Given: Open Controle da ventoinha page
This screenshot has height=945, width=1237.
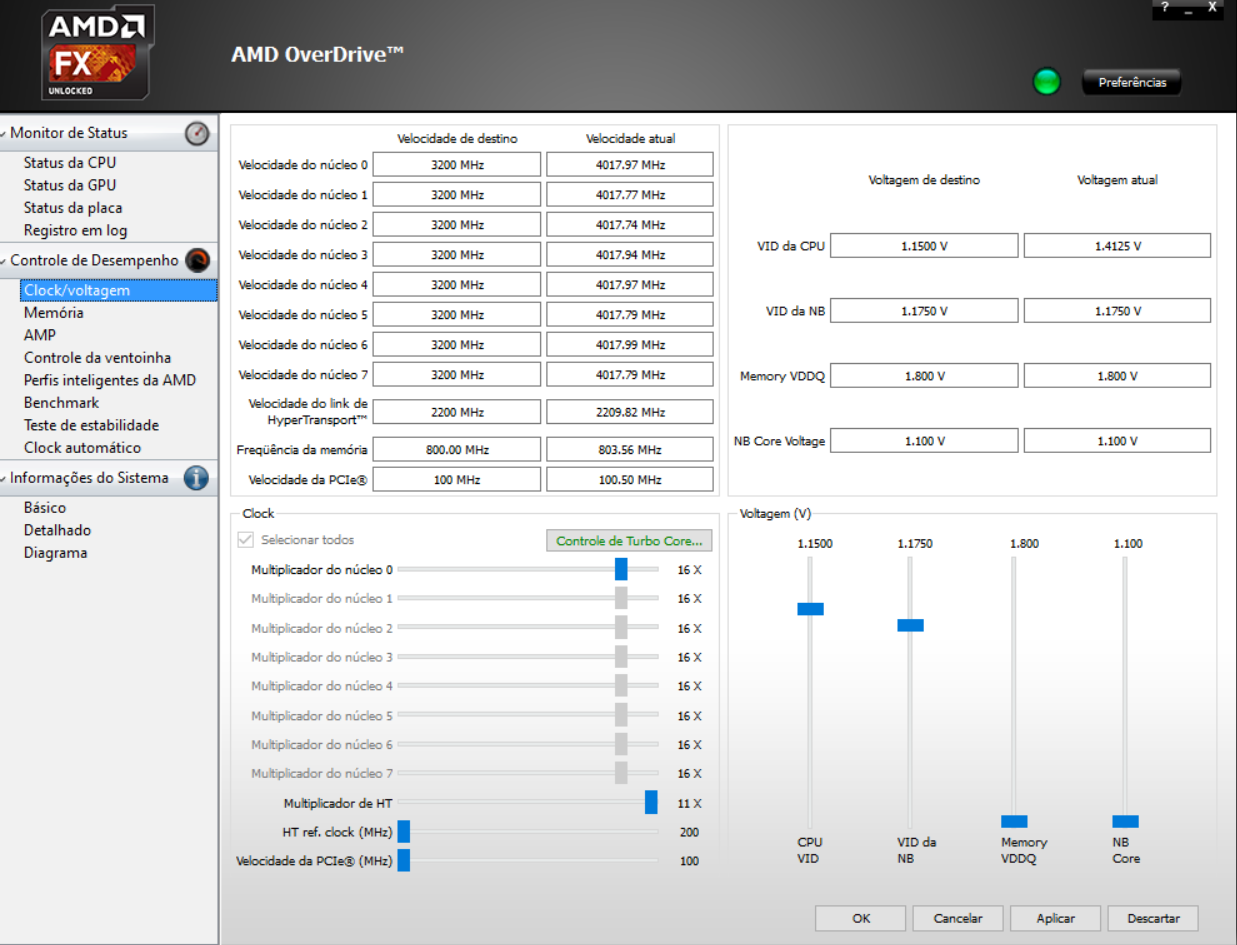Looking at the screenshot, I should (97, 358).
